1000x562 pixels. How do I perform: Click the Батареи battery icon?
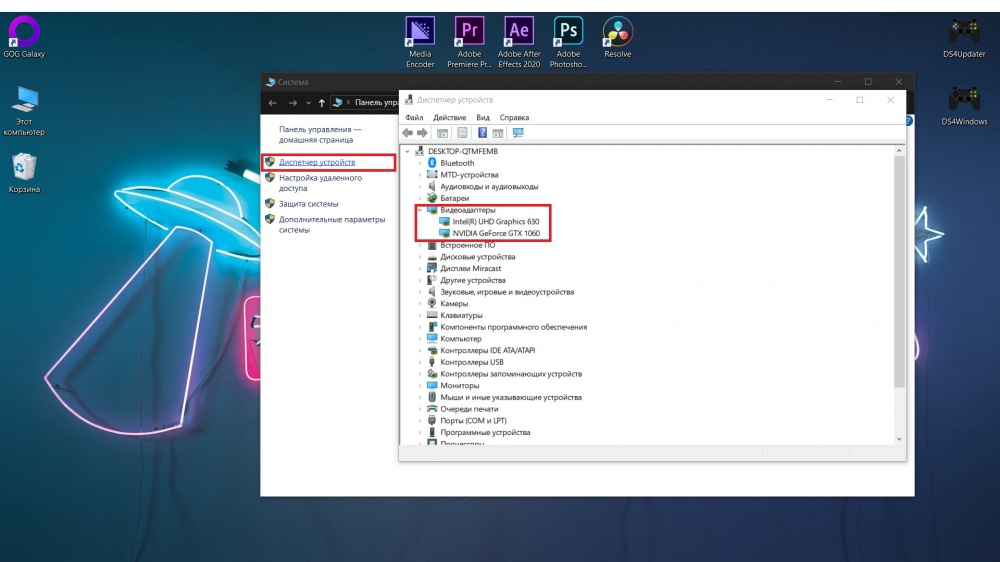tap(432, 198)
